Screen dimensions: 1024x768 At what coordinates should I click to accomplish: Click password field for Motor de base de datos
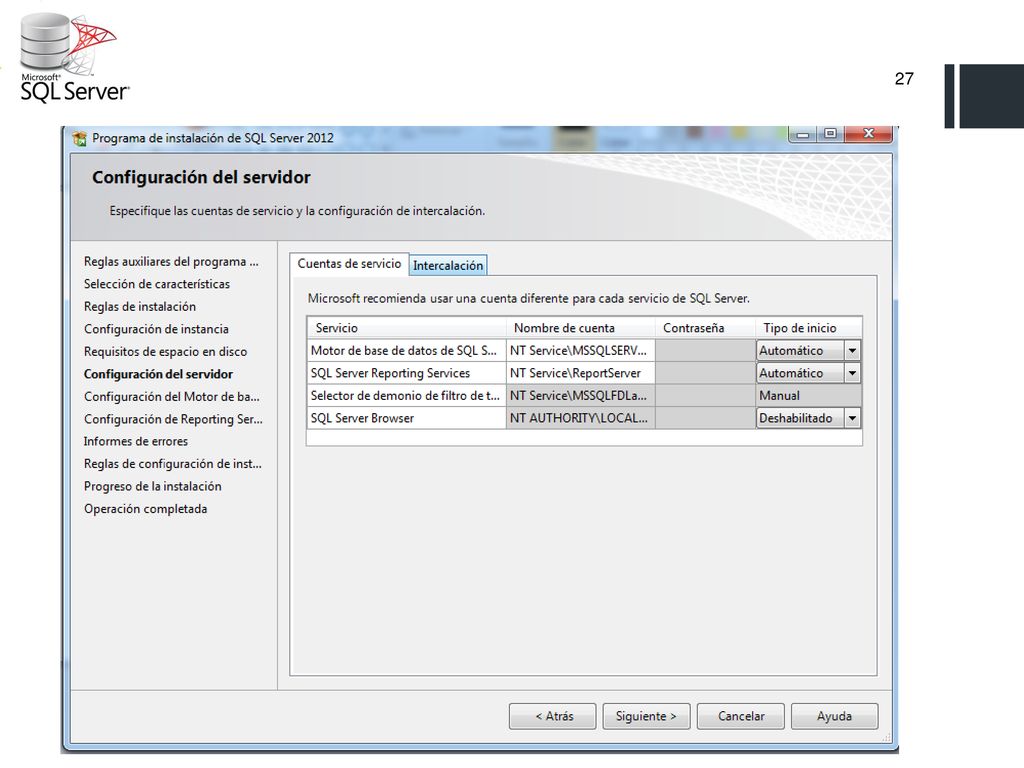[705, 351]
